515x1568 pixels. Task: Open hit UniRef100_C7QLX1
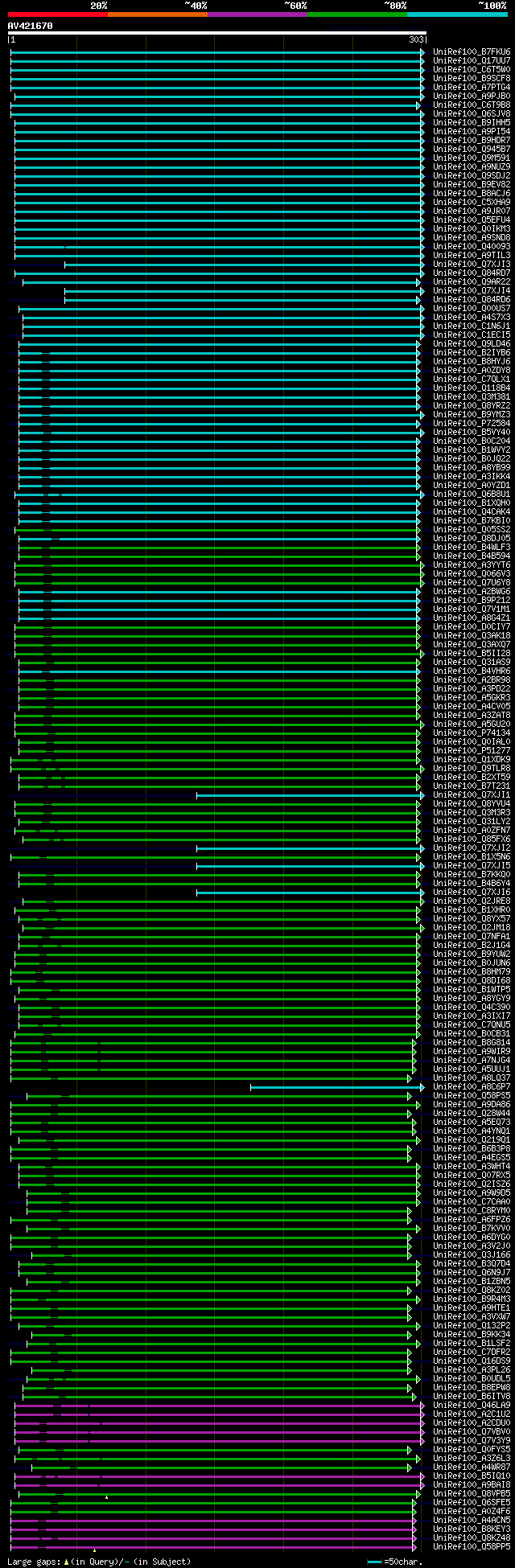[472, 379]
